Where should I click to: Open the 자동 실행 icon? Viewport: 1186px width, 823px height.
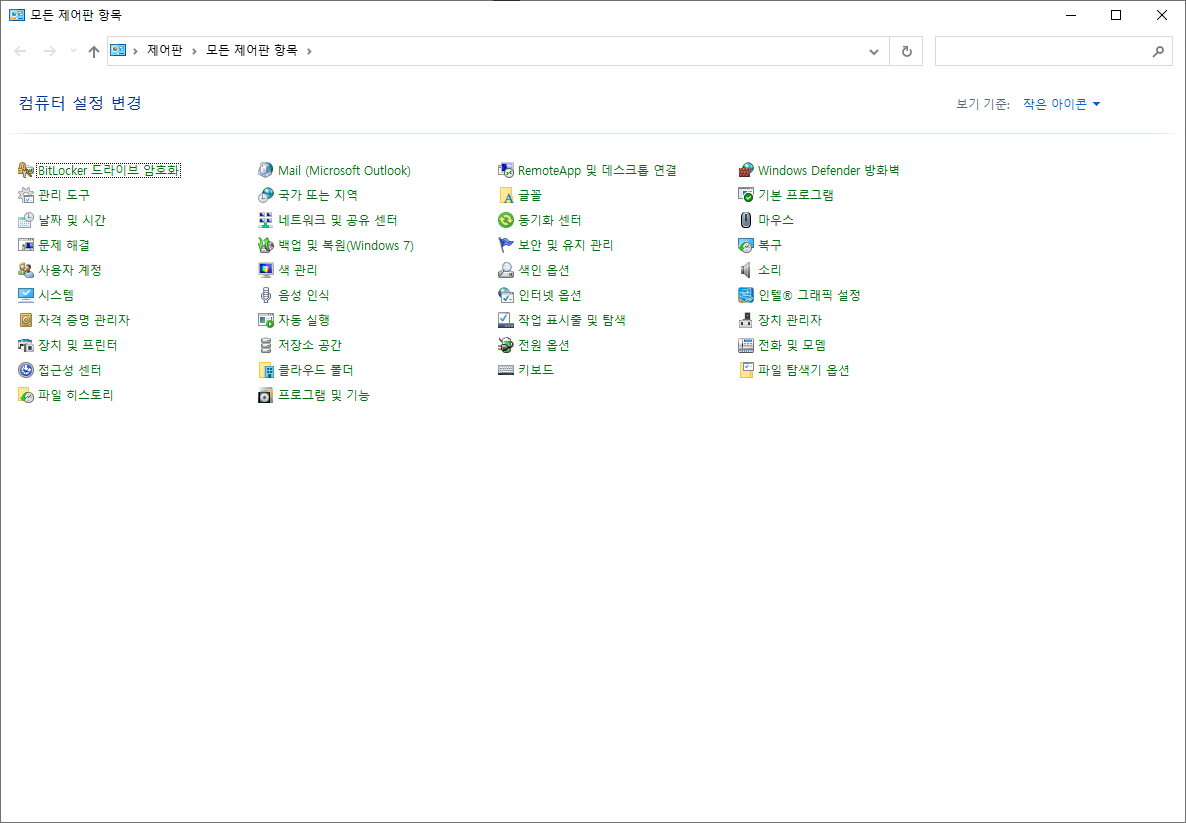[265, 320]
